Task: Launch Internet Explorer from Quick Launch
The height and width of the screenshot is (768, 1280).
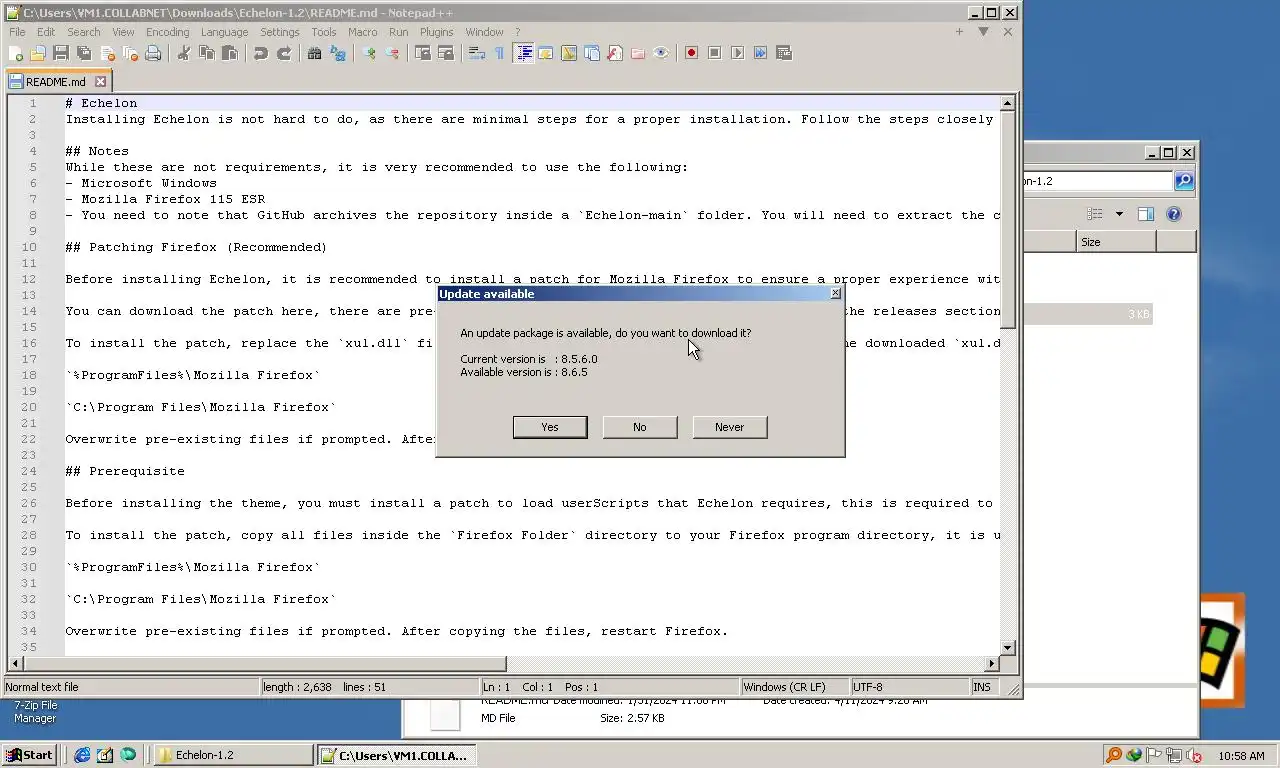Action: click(x=82, y=755)
